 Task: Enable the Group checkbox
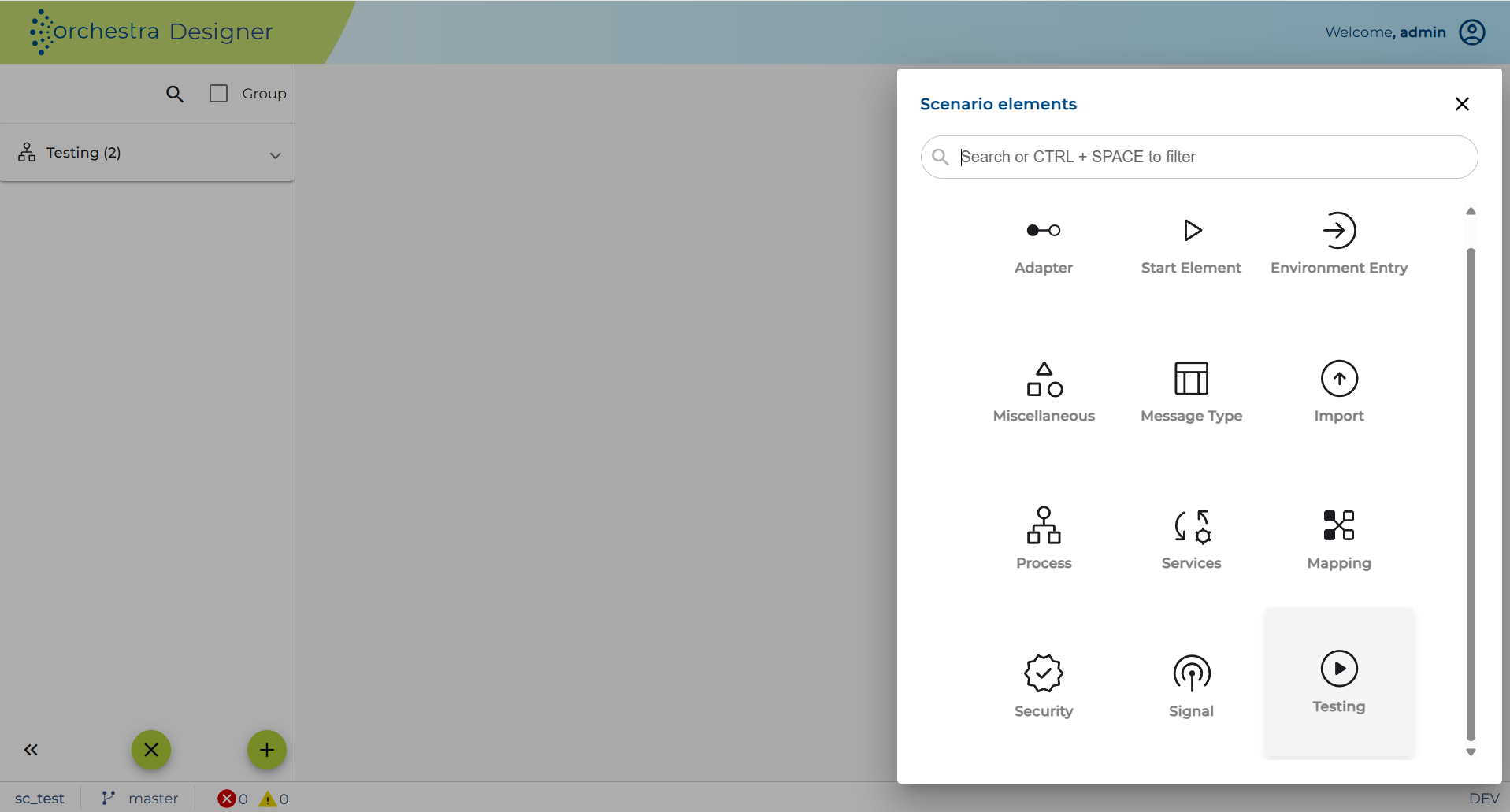click(x=218, y=94)
